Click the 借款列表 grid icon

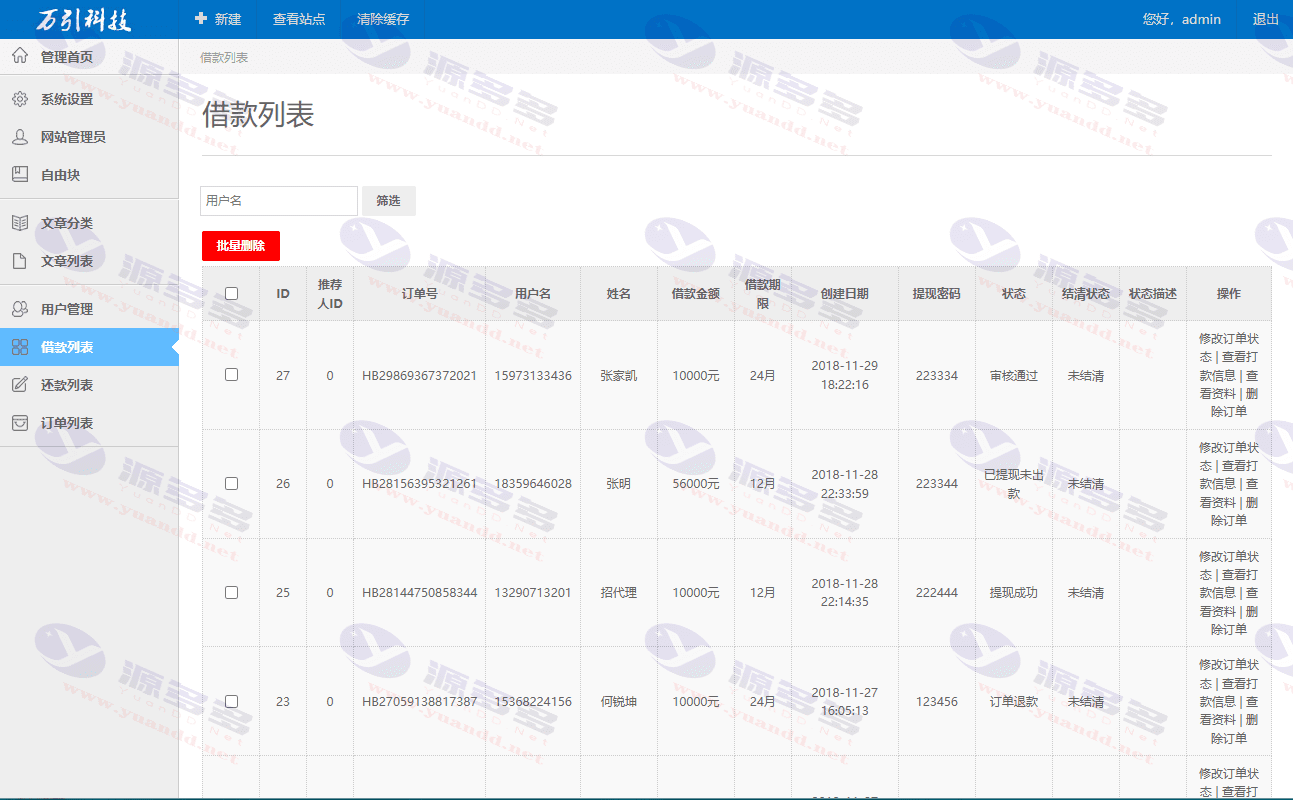(19, 347)
